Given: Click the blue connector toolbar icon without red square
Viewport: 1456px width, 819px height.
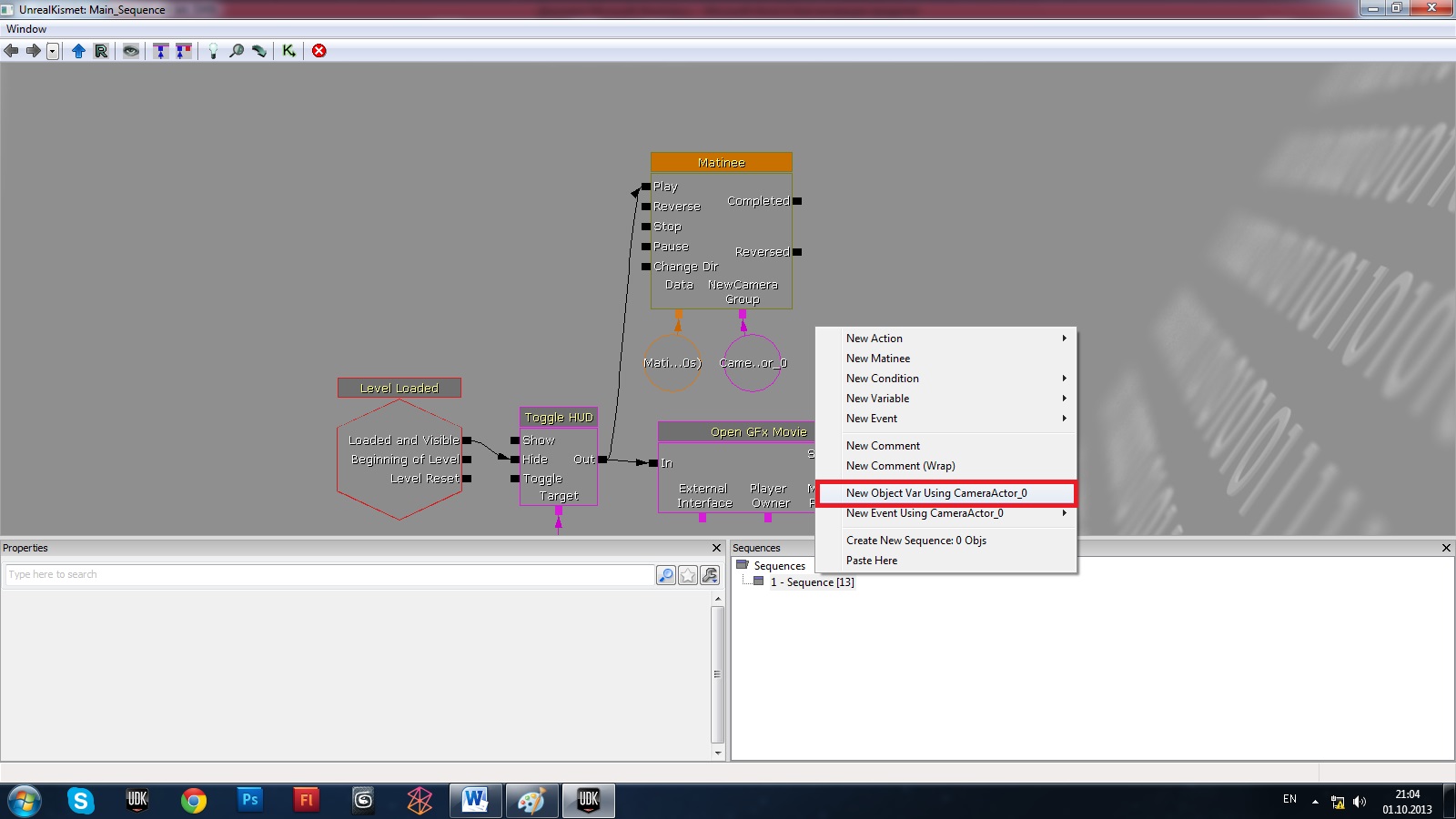Looking at the screenshot, I should pos(161,51).
